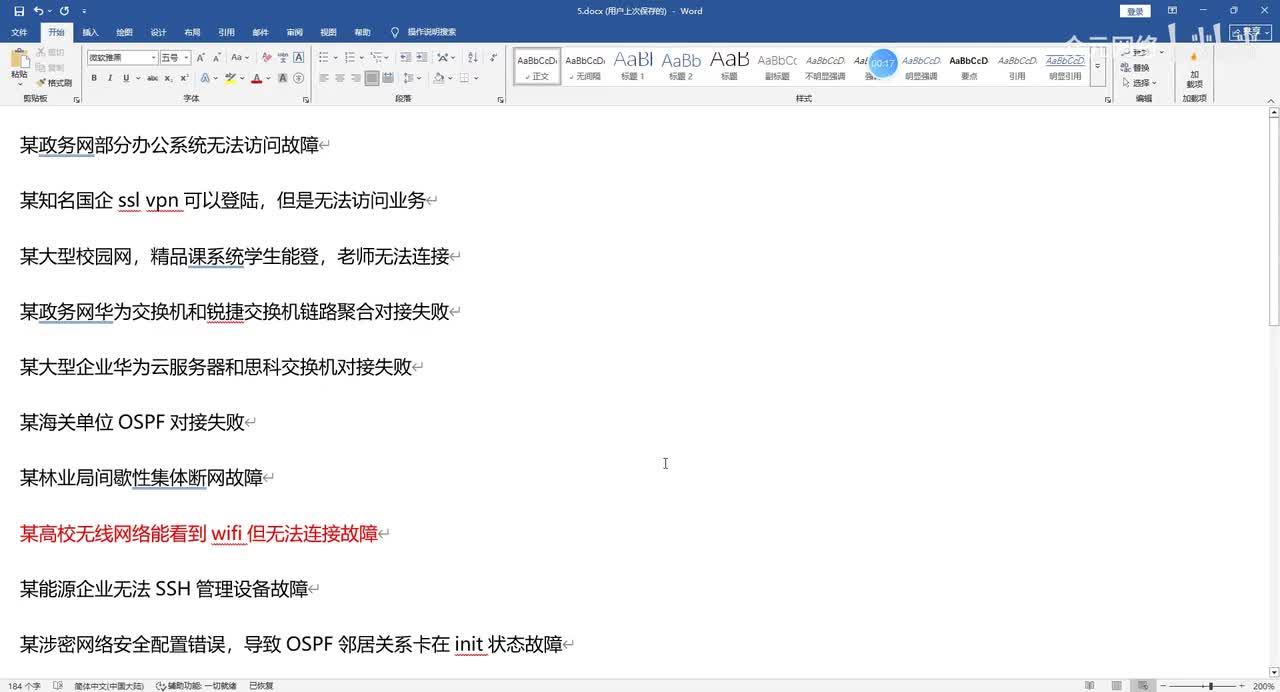Click the accessibility status (辅助功能) in status bar
This screenshot has height=692, width=1280.
196,686
